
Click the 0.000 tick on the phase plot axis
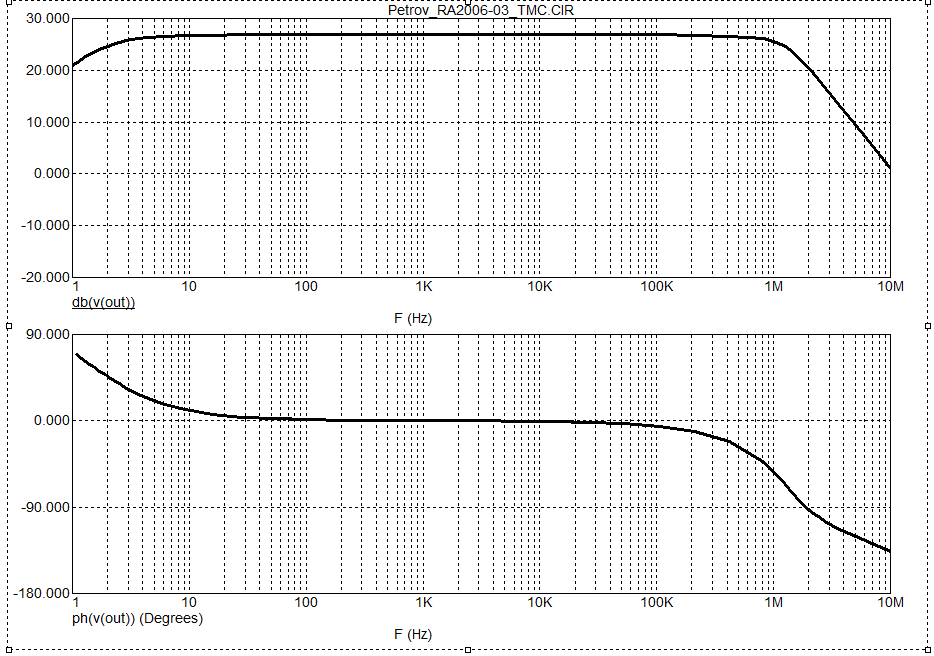click(x=52, y=421)
